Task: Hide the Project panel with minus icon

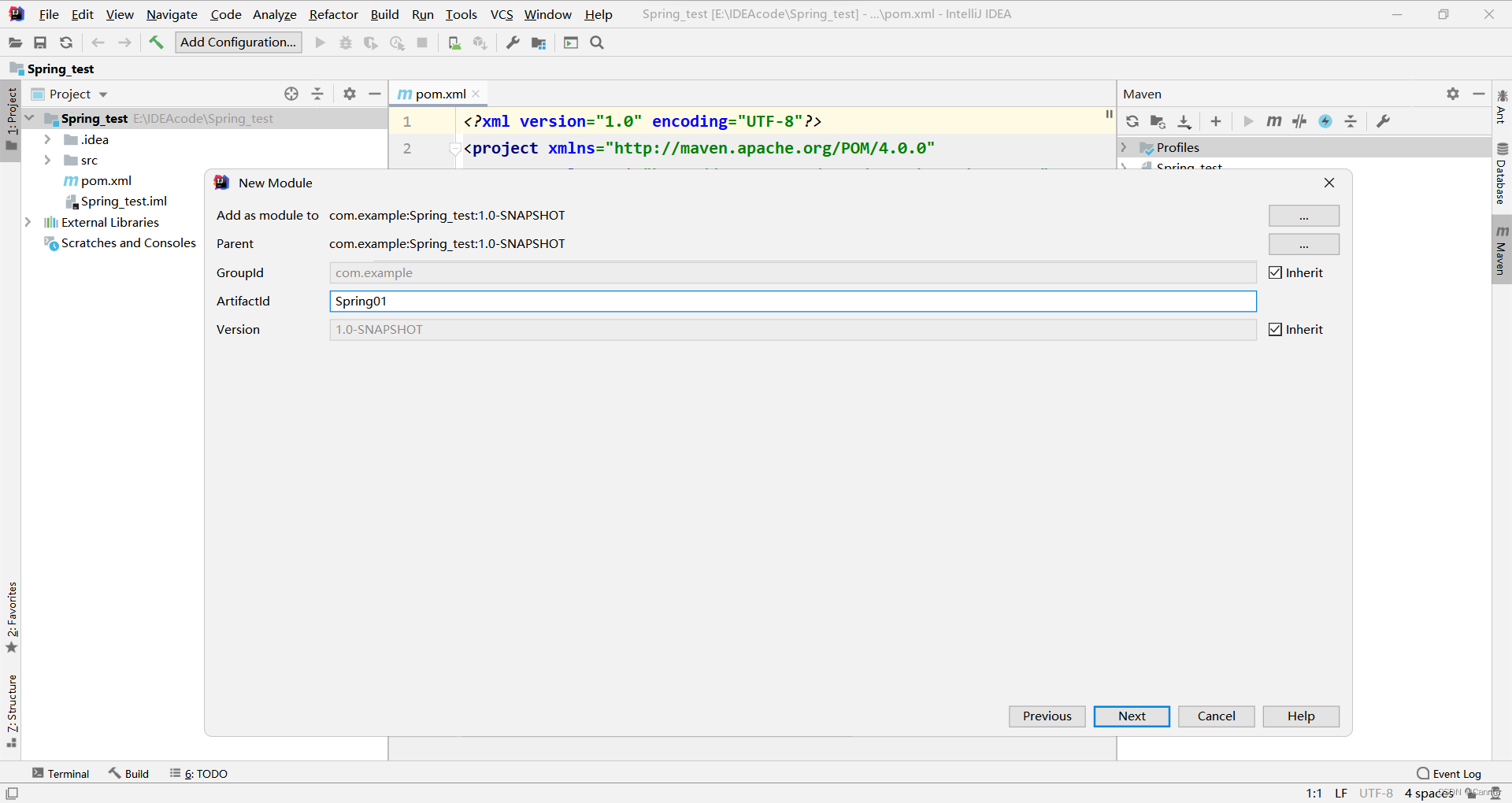Action: point(375,94)
